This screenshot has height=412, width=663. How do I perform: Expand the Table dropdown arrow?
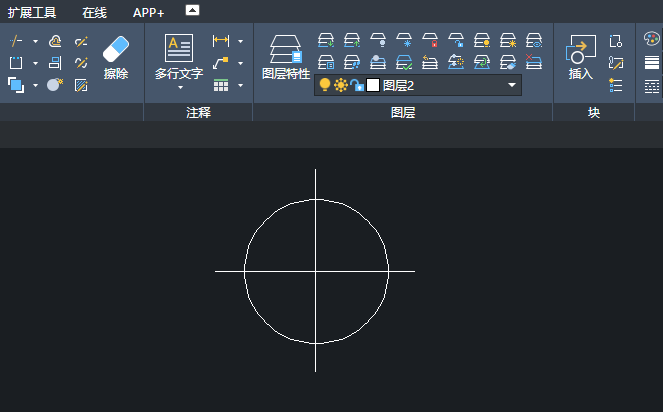click(x=241, y=85)
